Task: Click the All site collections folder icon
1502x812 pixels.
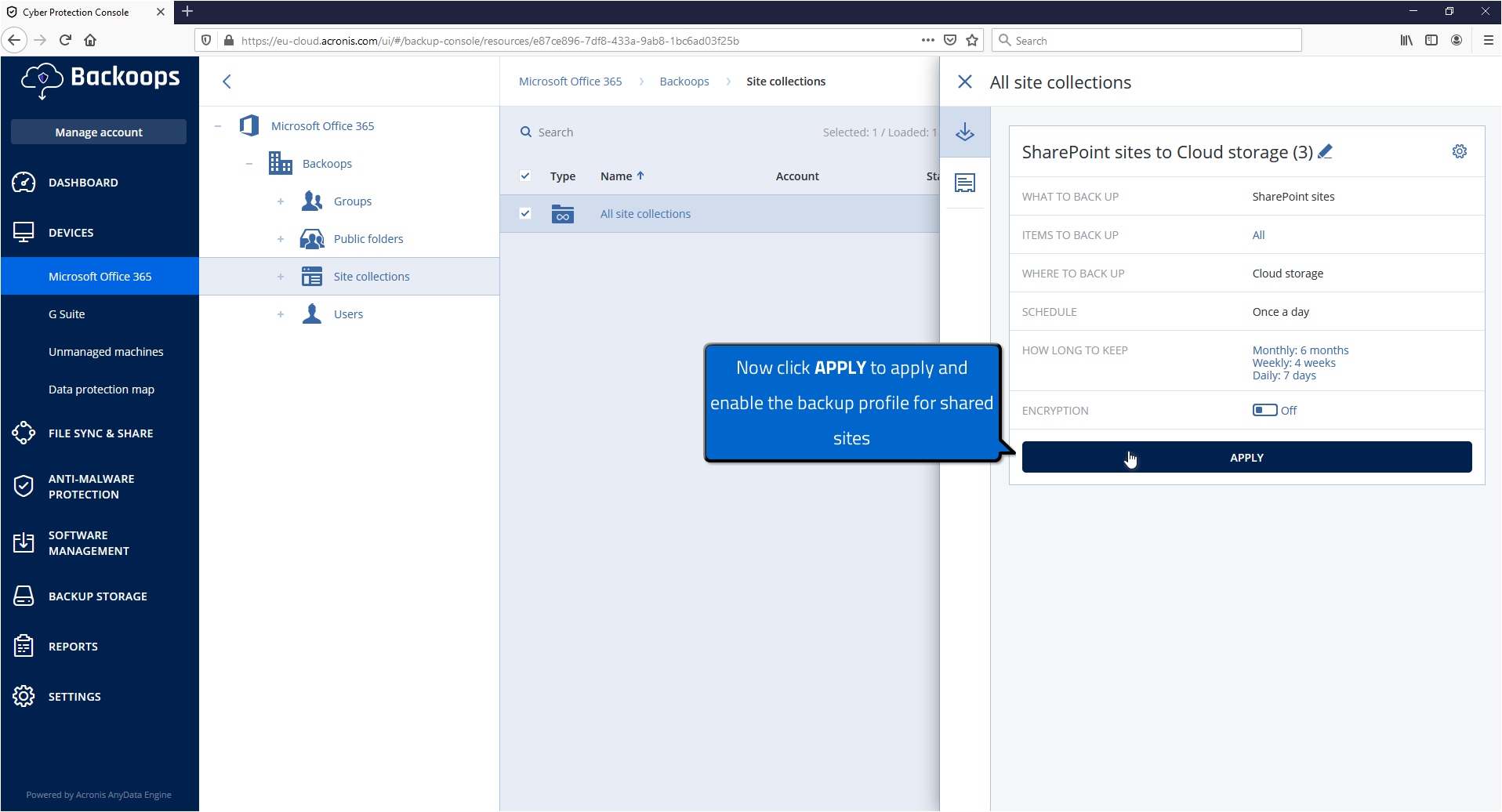Action: [x=562, y=213]
